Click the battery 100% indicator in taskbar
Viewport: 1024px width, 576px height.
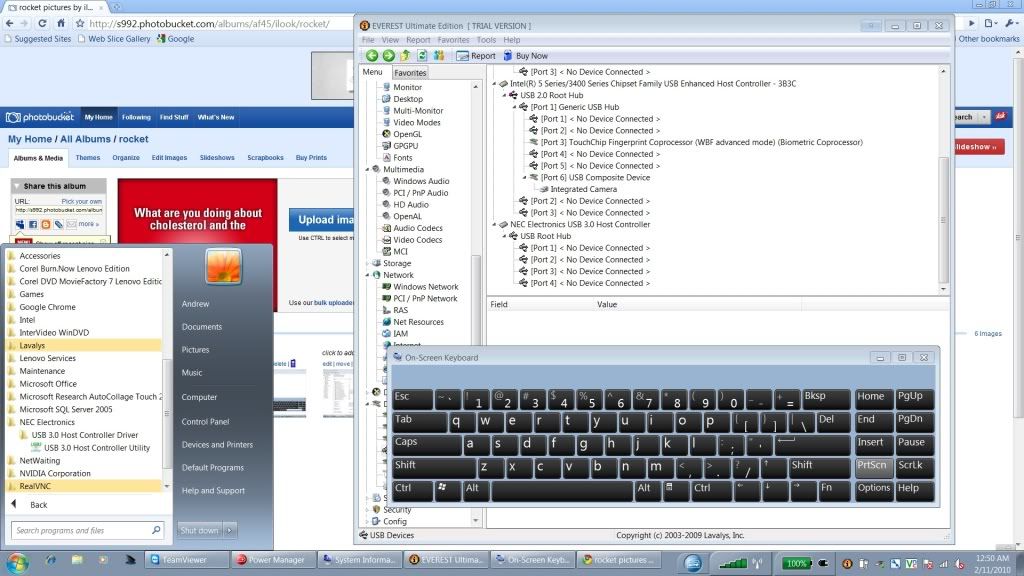point(796,563)
